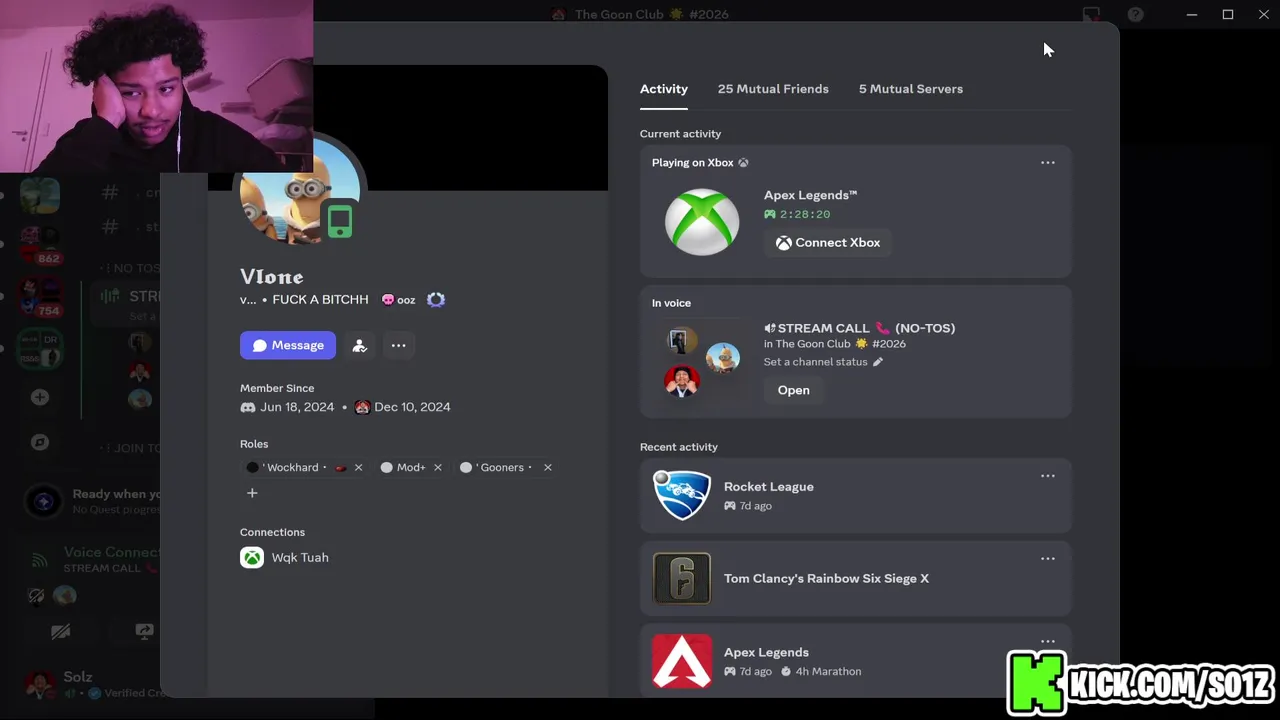Open the recent Apex Legends activity options
The height and width of the screenshot is (720, 1280).
coord(1047,642)
